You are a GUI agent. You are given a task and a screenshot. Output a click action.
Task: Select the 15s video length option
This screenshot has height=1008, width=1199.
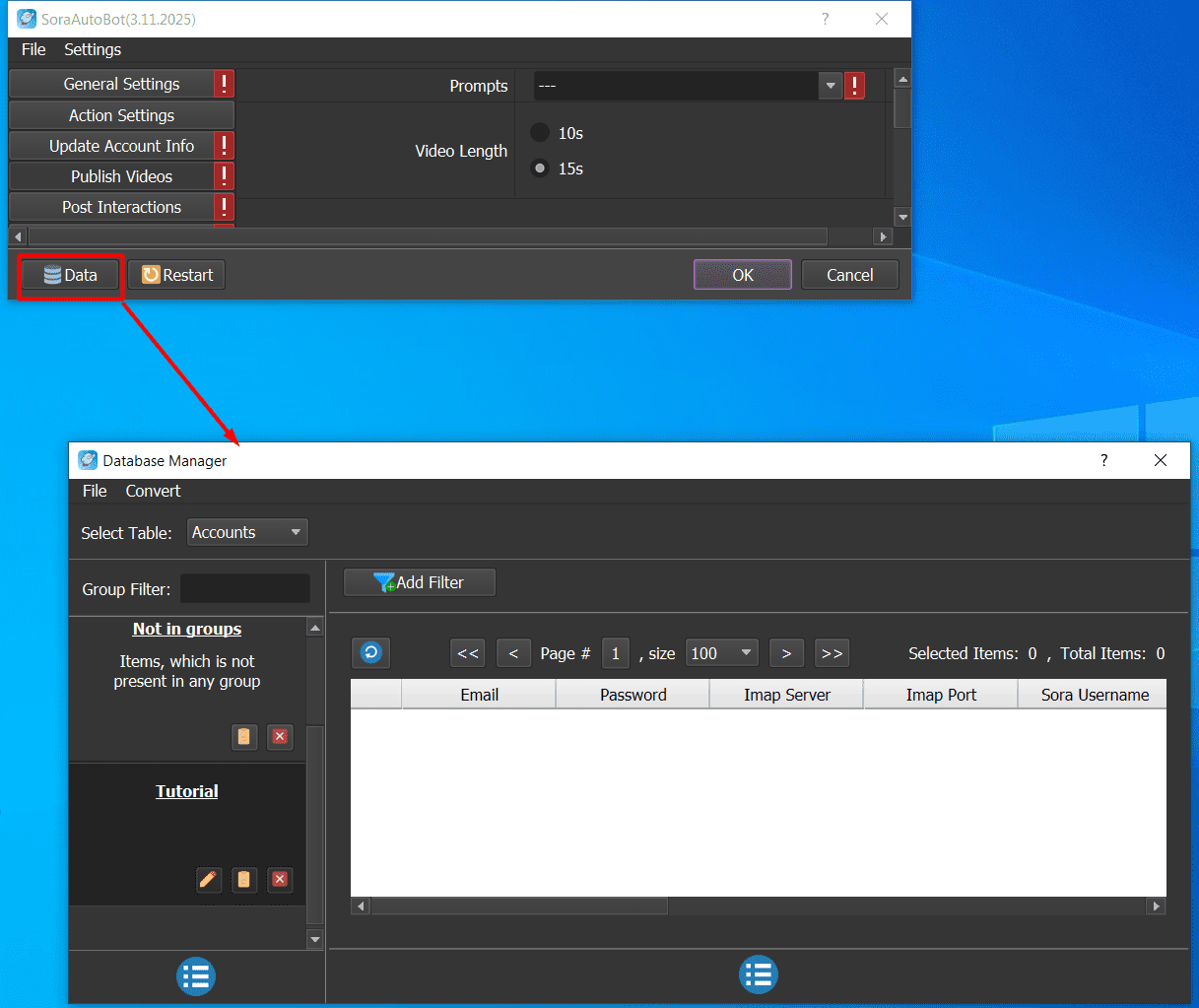click(x=540, y=168)
